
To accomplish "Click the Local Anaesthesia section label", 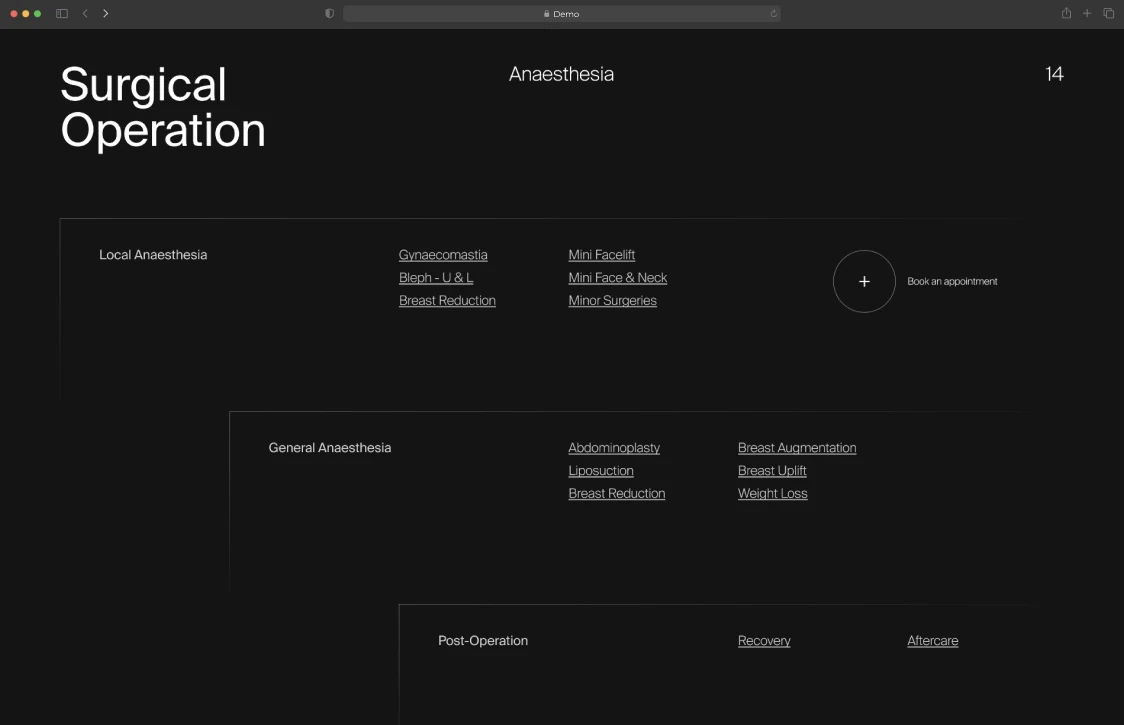I will pyautogui.click(x=153, y=255).
